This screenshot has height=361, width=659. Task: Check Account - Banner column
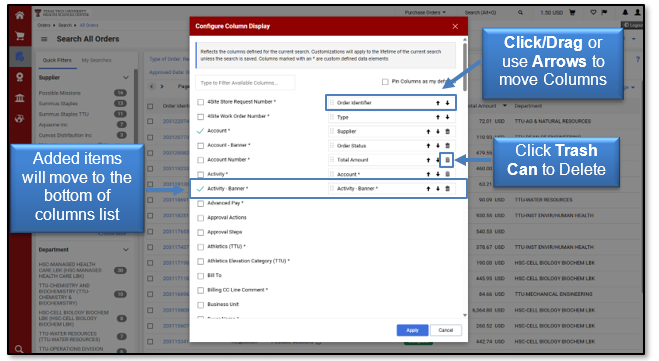coord(200,145)
